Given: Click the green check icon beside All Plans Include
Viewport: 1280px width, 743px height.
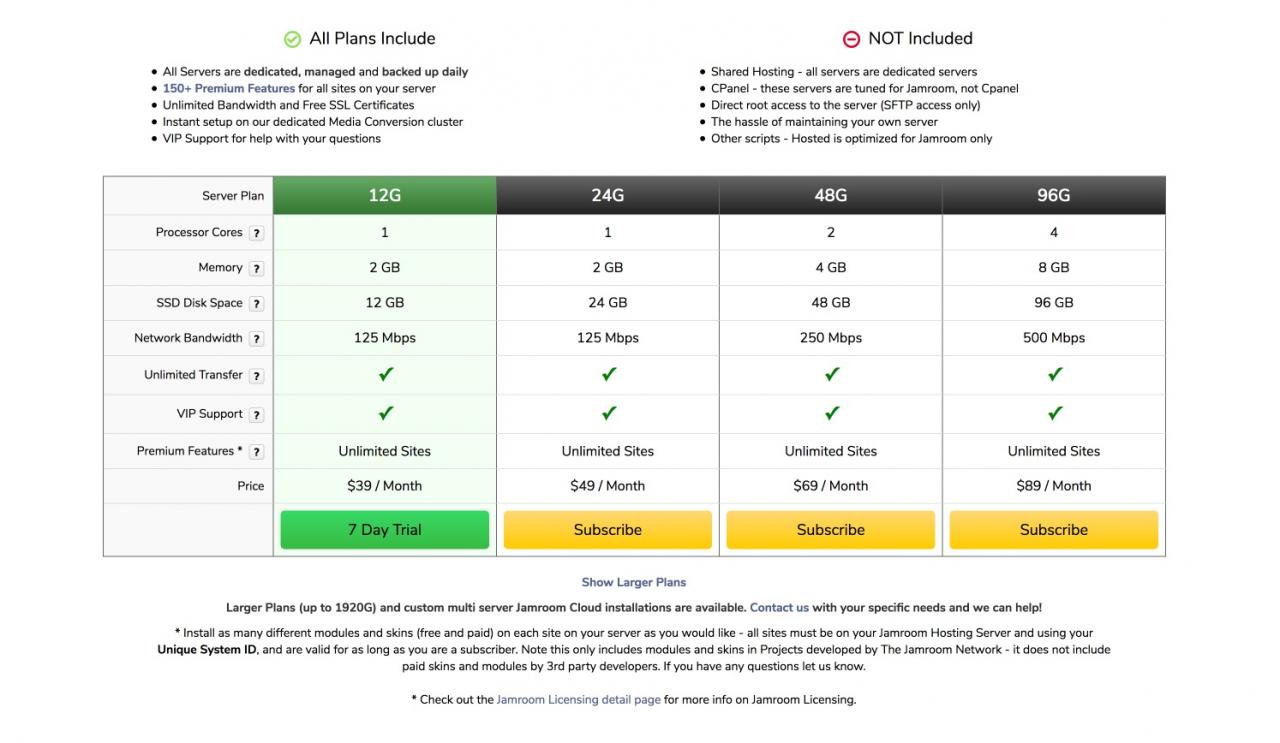Looking at the screenshot, I should (292, 39).
